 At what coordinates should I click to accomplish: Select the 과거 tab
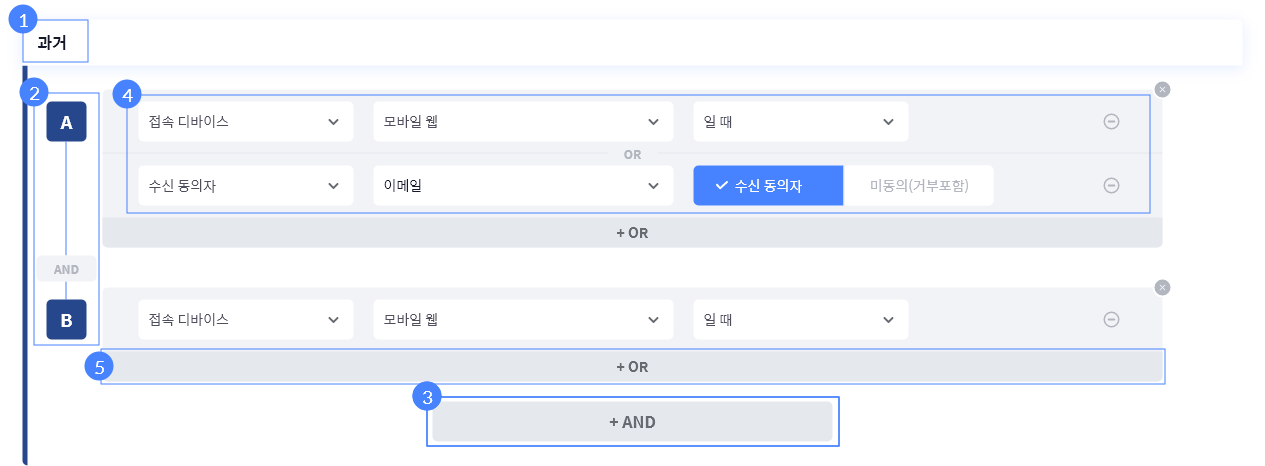point(52,42)
